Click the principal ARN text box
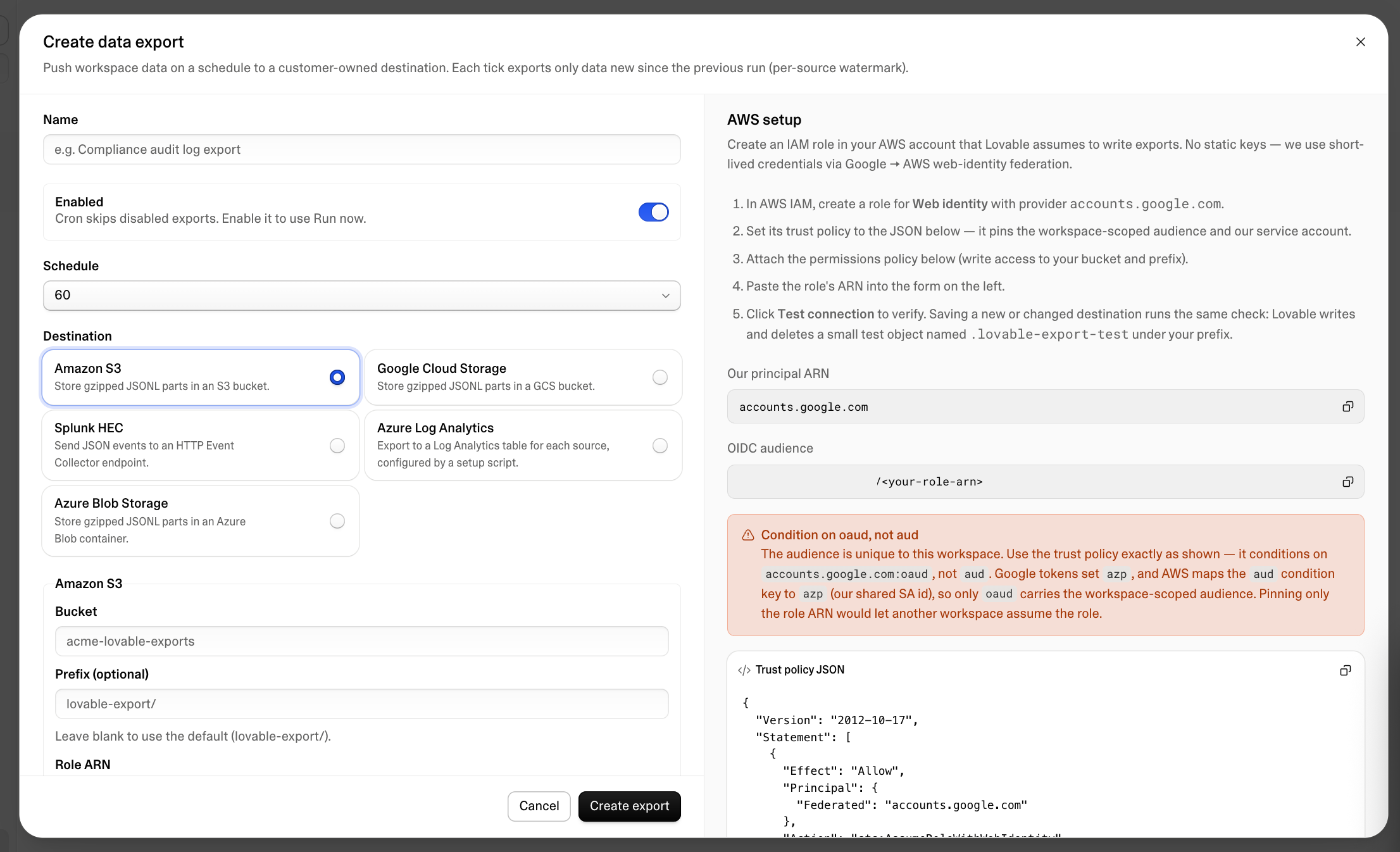Image resolution: width=1400 pixels, height=852 pixels. 1045,406
